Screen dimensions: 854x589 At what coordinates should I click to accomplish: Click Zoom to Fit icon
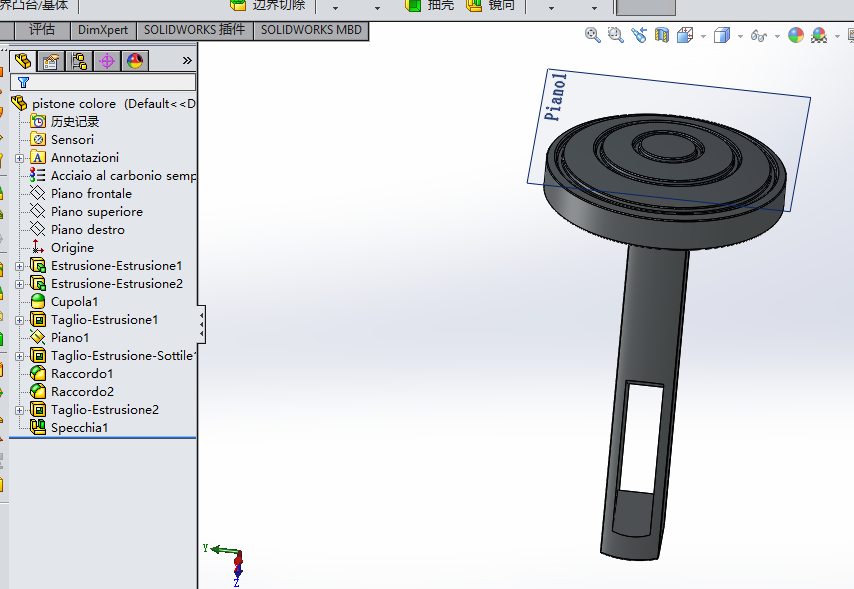coord(593,35)
